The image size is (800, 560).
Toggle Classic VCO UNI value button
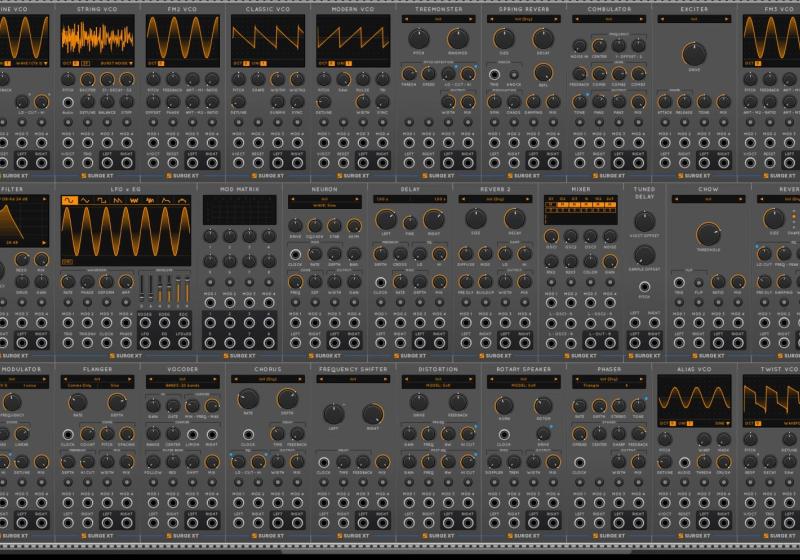[263, 64]
